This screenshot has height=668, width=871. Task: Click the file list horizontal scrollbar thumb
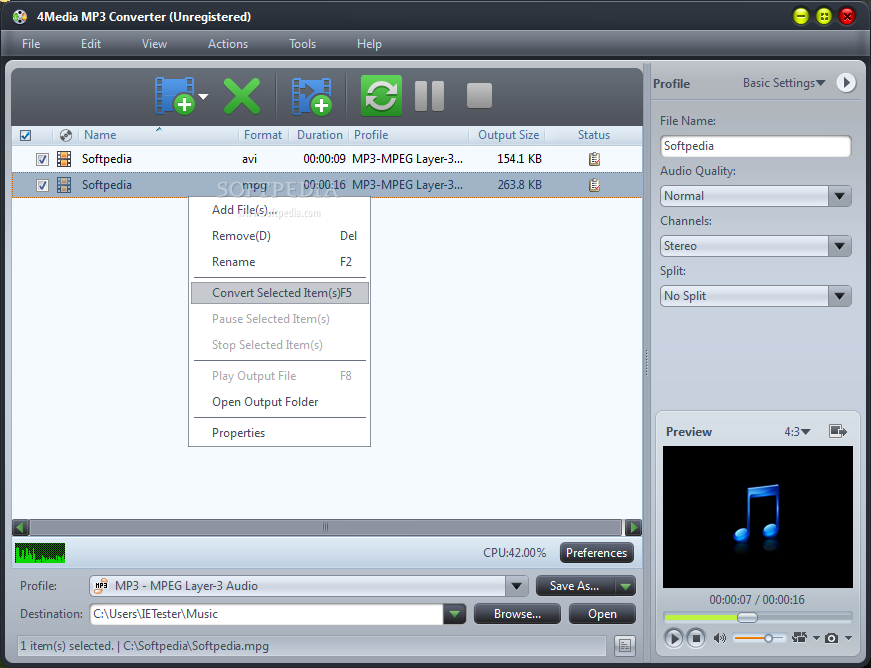point(326,527)
